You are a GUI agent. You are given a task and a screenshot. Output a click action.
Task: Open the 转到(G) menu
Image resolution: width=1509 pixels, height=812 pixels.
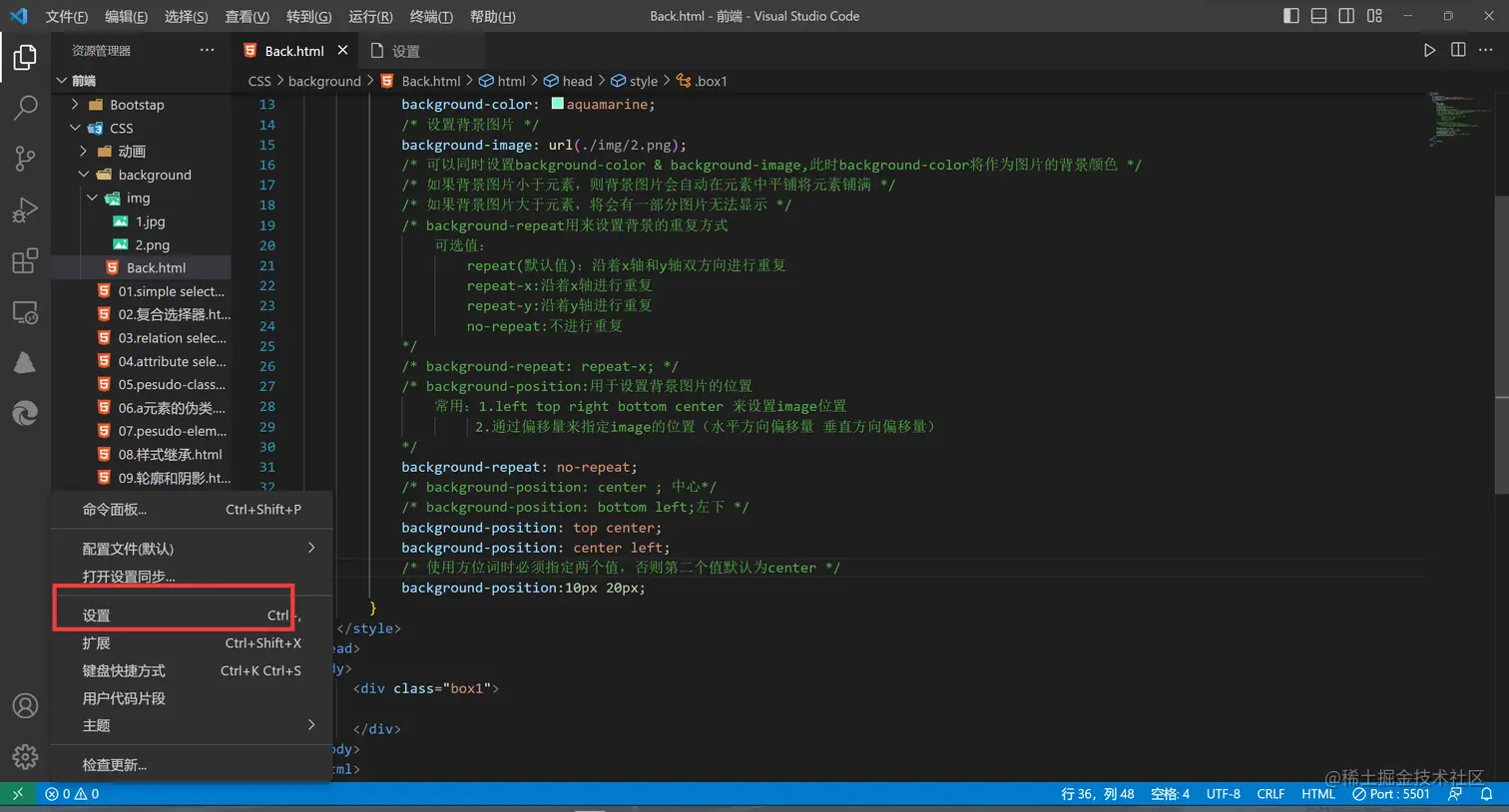[308, 16]
